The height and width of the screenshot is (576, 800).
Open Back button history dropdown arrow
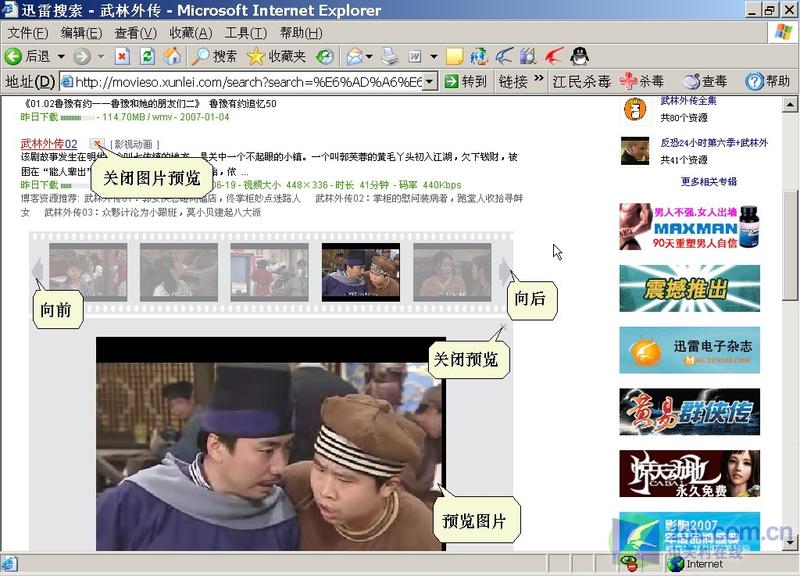click(x=61, y=56)
